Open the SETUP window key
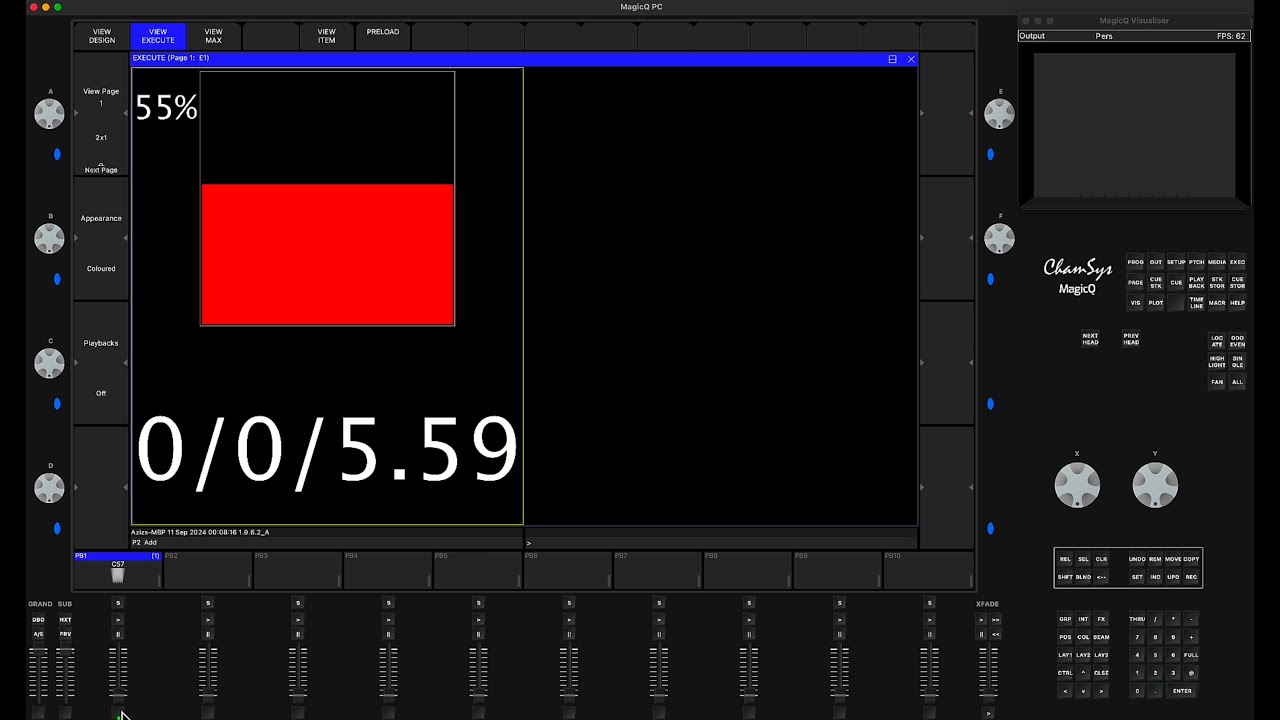The image size is (1280, 720). point(1176,262)
